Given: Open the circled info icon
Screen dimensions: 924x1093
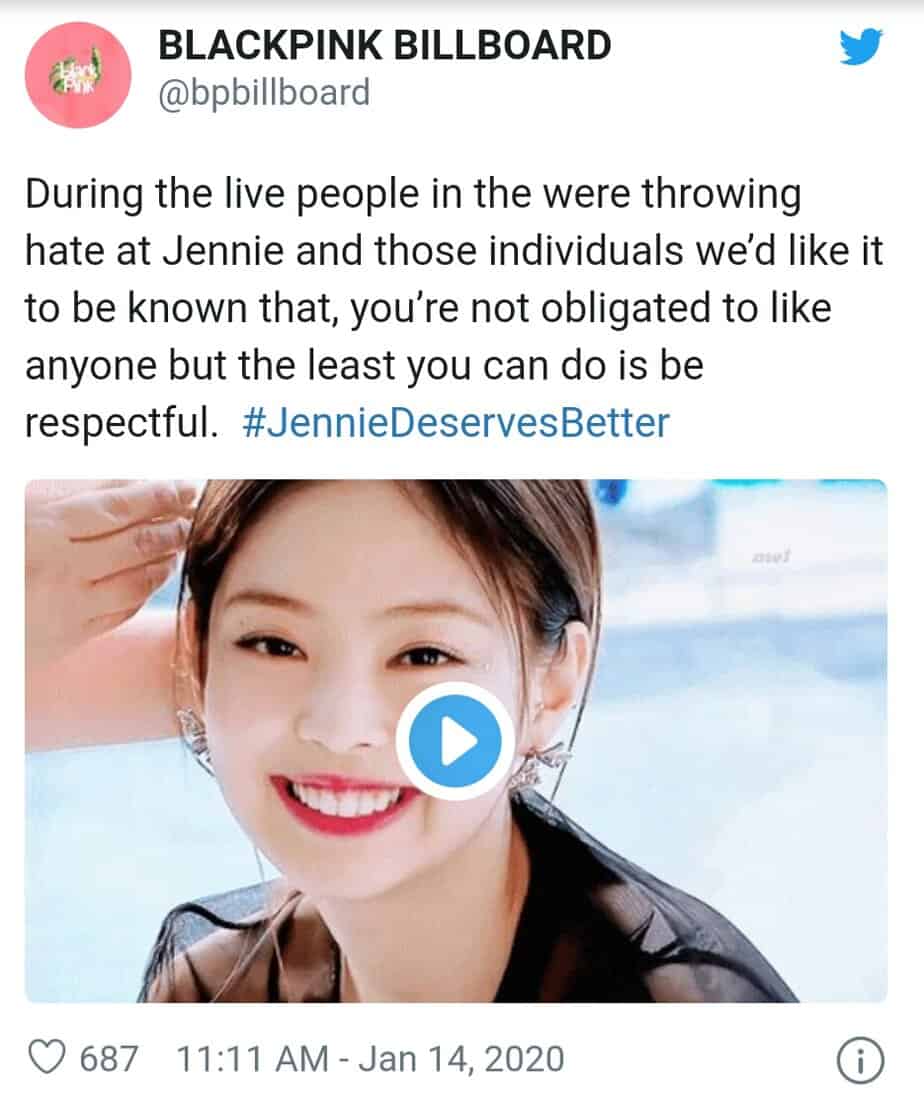Looking at the screenshot, I should [860, 1061].
